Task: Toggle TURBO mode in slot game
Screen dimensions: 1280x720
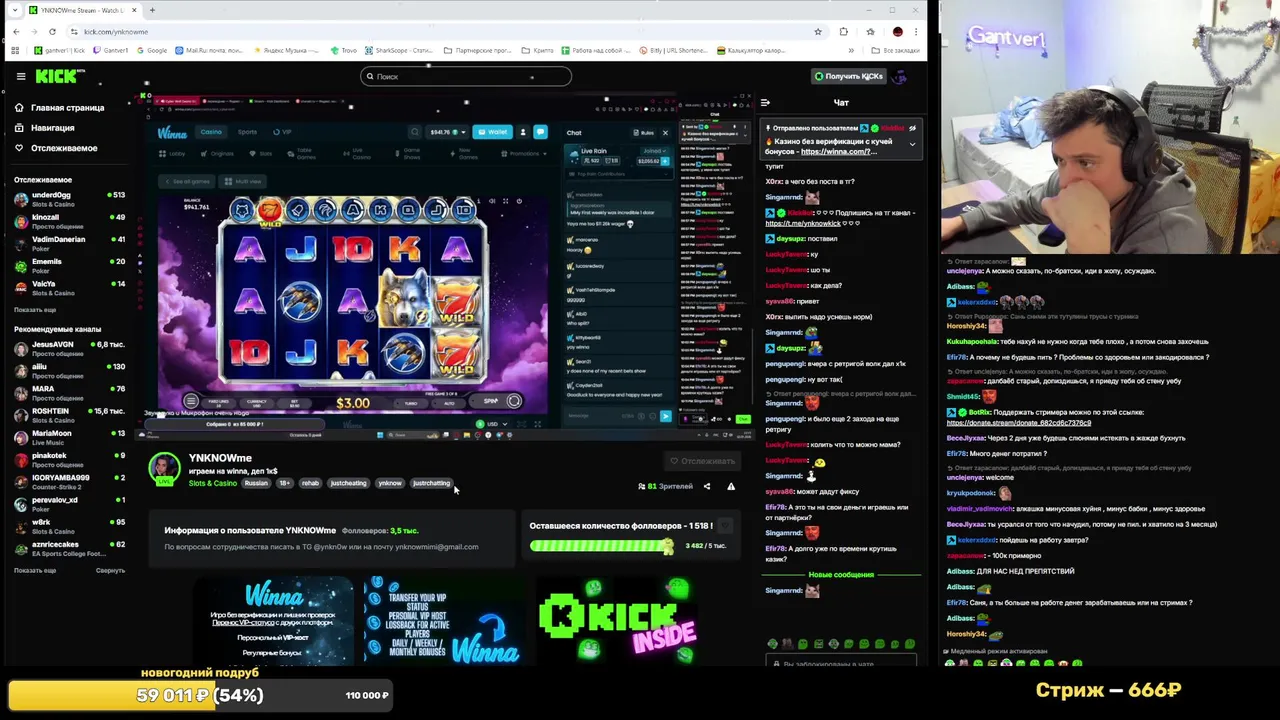Action: click(411, 403)
